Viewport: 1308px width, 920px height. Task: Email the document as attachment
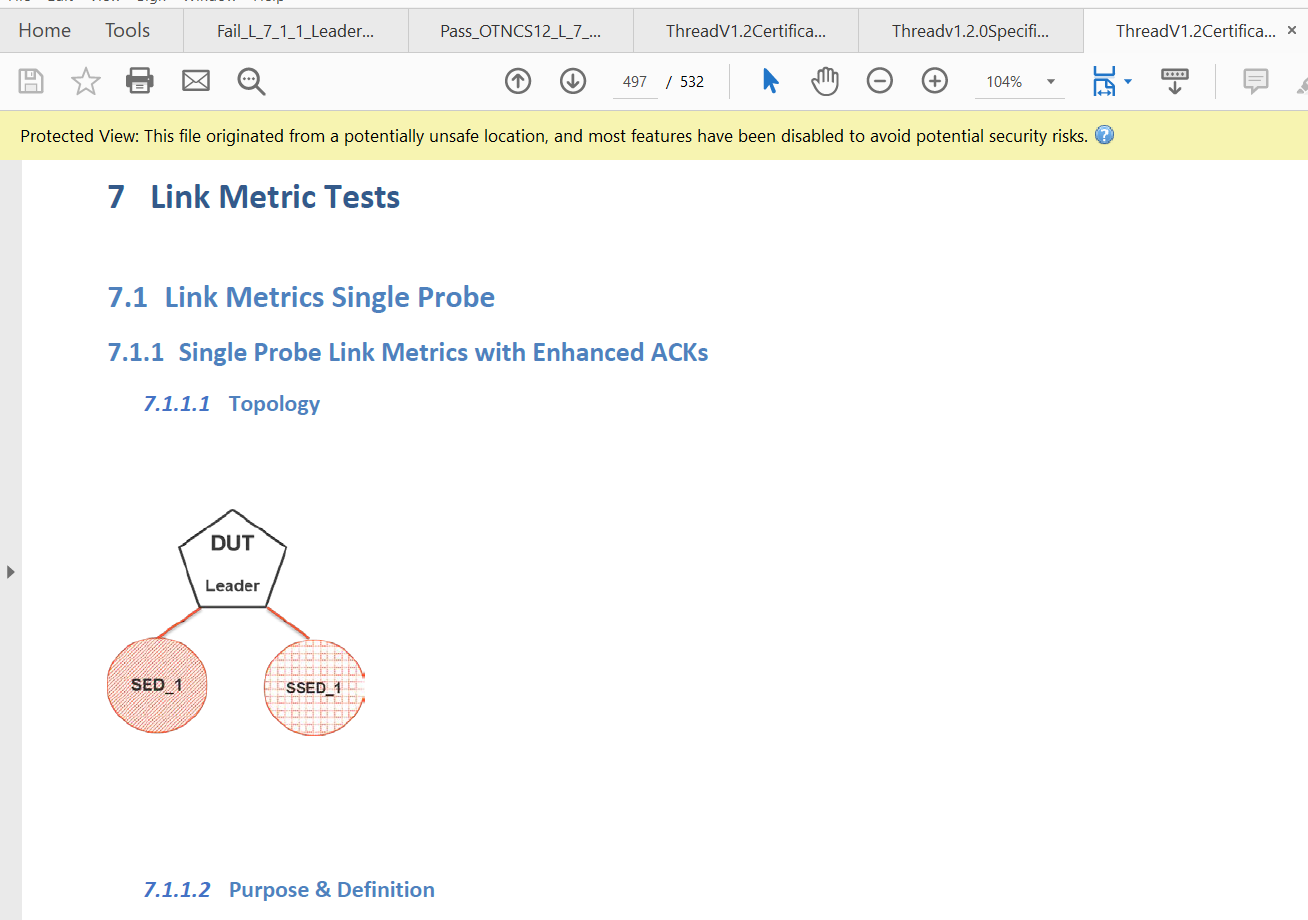tap(195, 81)
